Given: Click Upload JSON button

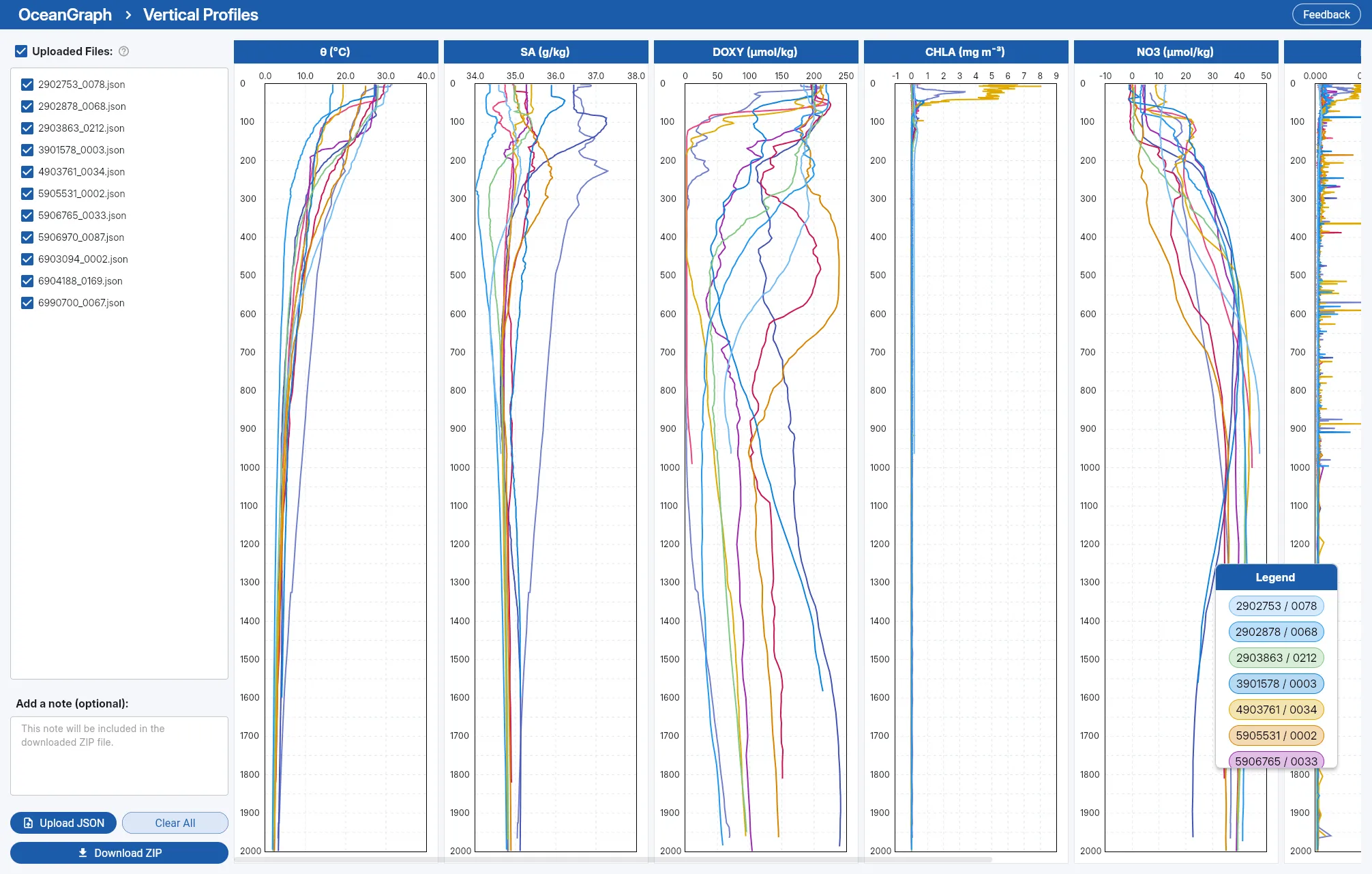Looking at the screenshot, I should [63, 823].
